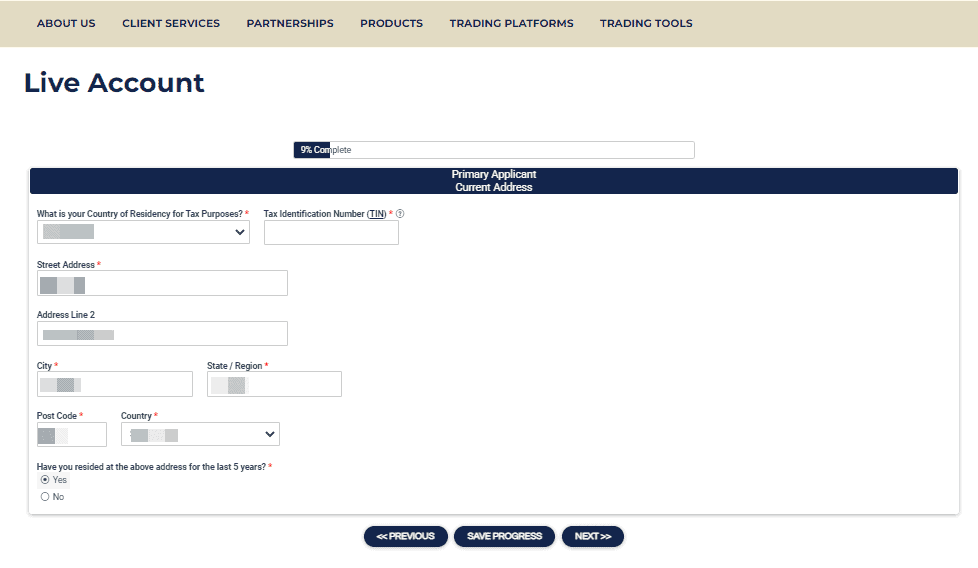Open Country of Residency for Tax dropdown

tap(143, 232)
